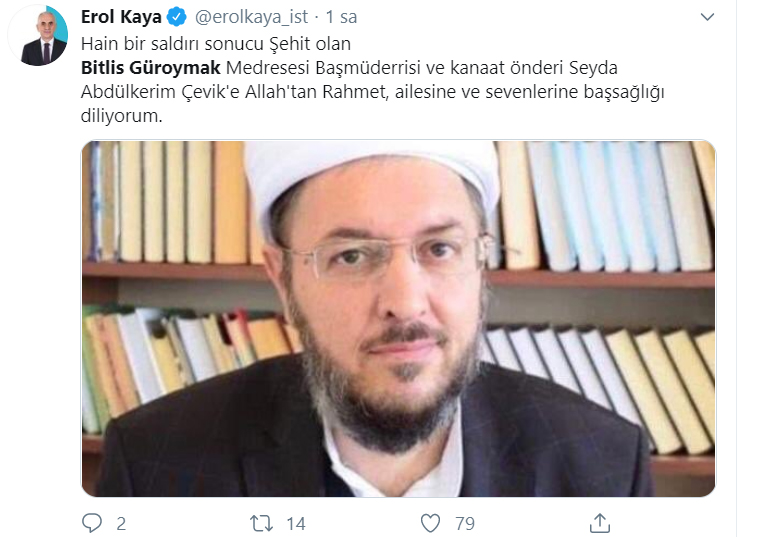Screen dimensions: 763x537
Task: Open Erol Kaya's round profile avatar
Action: click(38, 36)
